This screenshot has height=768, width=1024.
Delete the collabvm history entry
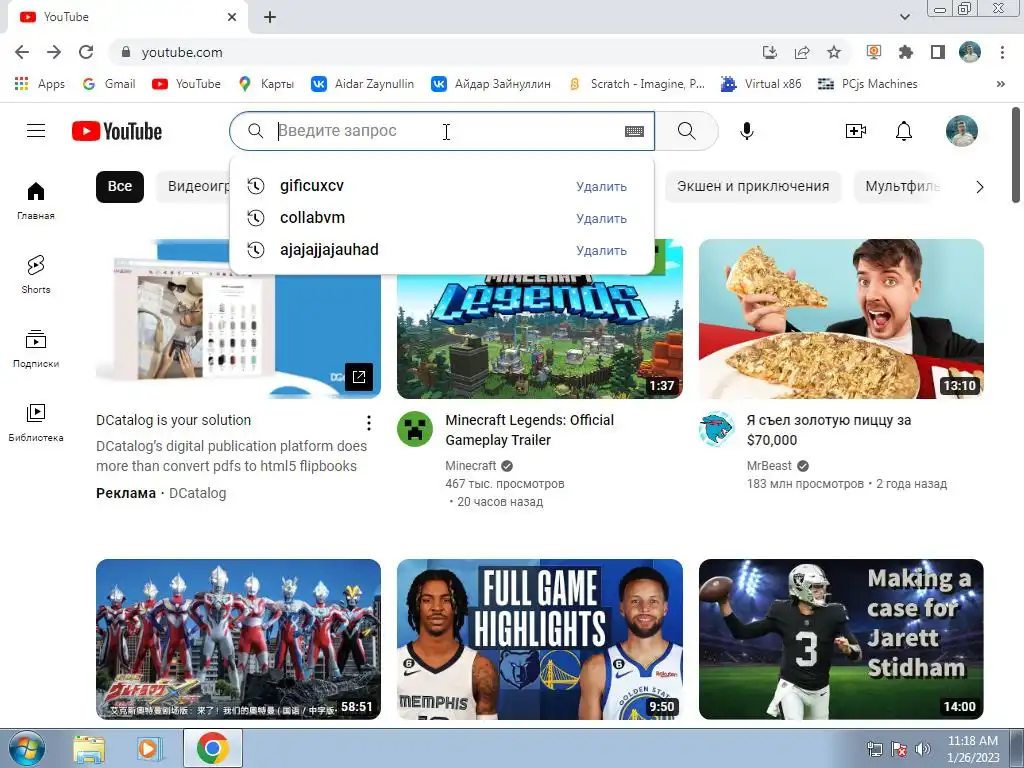tap(601, 218)
